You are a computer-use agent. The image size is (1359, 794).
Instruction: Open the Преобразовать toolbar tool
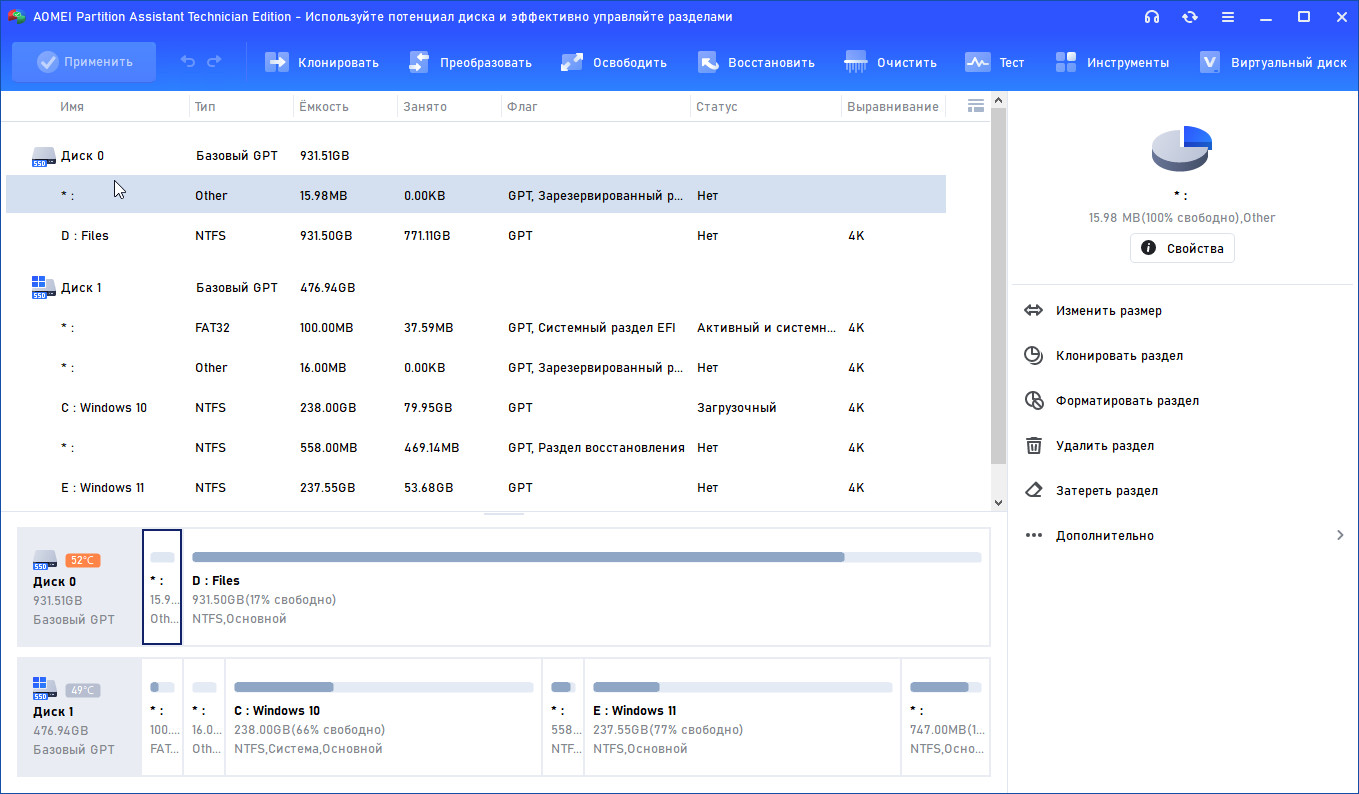[x=419, y=62]
